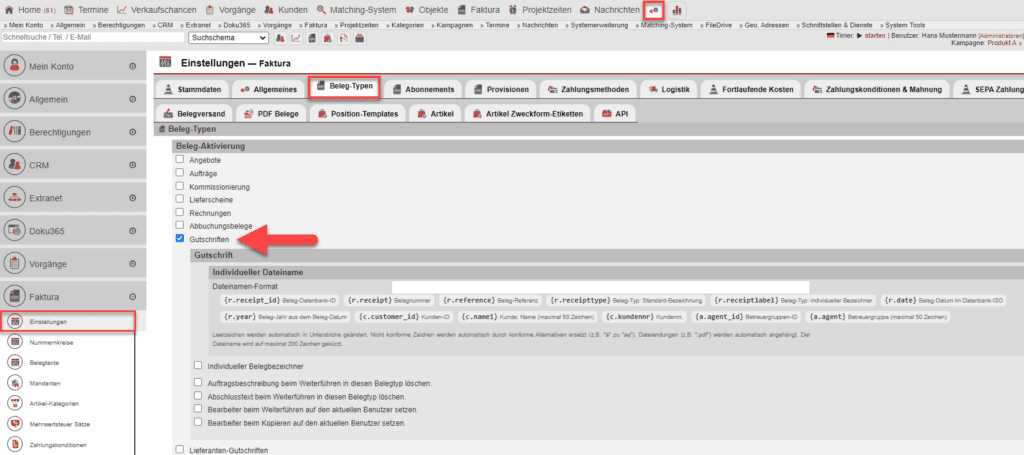This screenshot has height=455, width=1024.
Task: Tick Auftragsbeschreibung beim Weiterführen löschen checkbox
Action: click(x=198, y=383)
